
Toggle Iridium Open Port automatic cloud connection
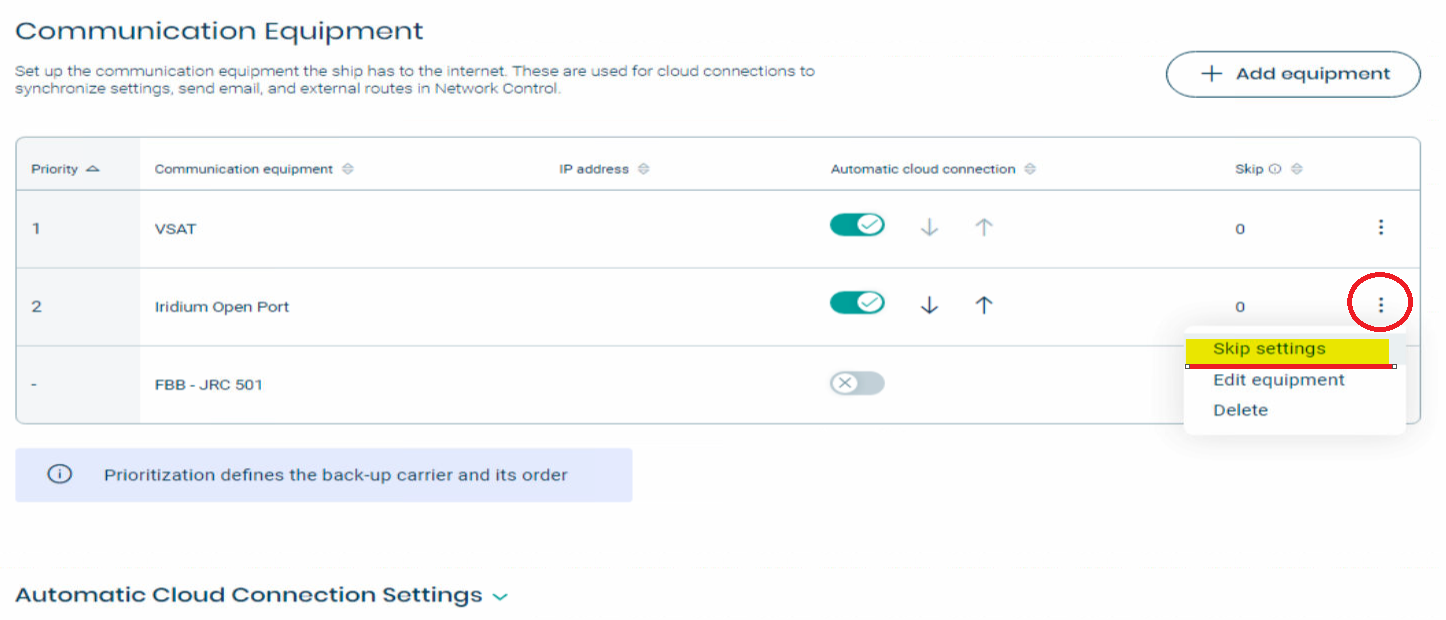click(857, 302)
